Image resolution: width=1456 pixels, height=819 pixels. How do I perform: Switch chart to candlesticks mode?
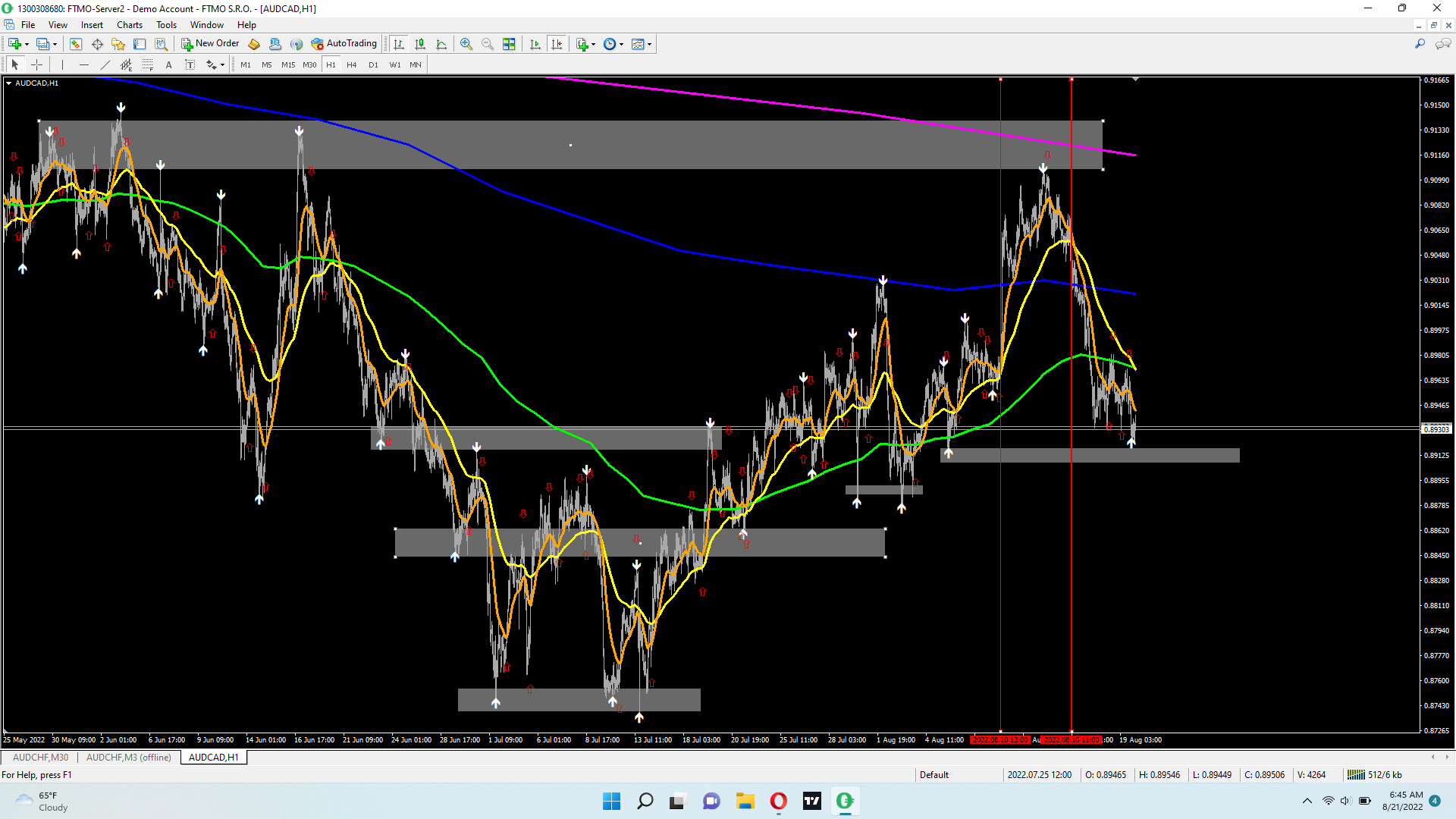coord(420,44)
